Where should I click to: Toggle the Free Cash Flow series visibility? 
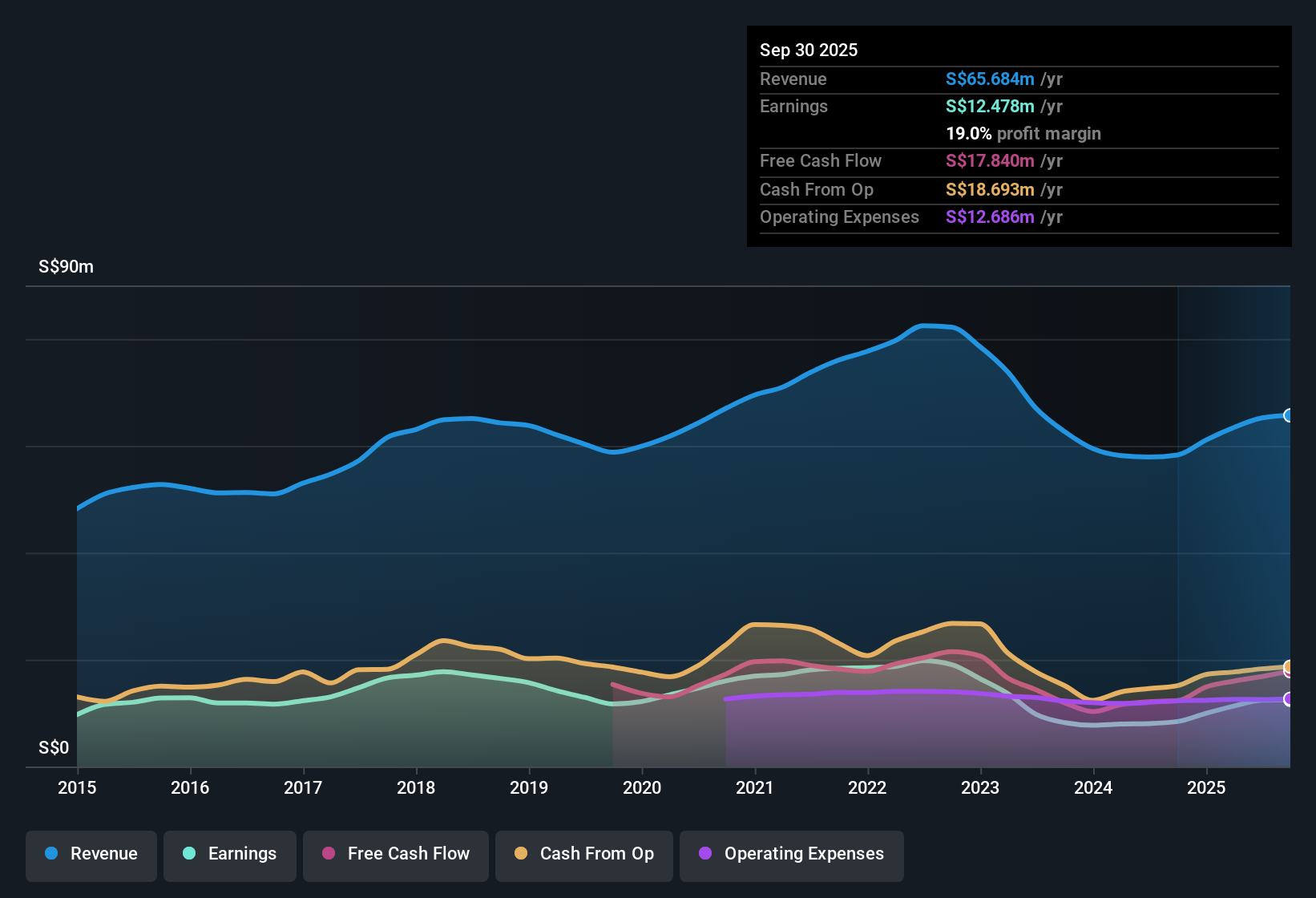(x=395, y=855)
